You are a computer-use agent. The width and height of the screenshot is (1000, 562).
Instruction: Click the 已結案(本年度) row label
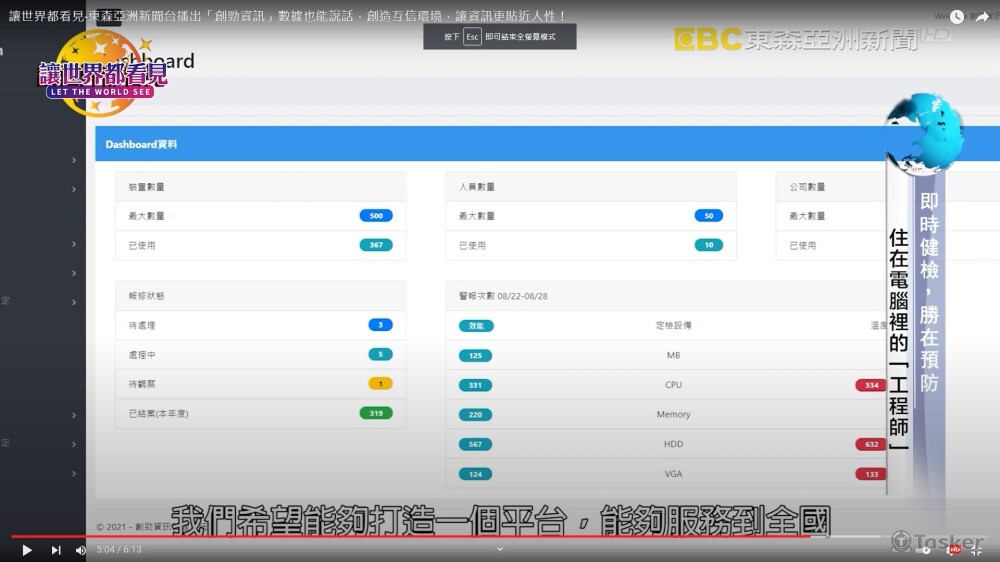(159, 413)
